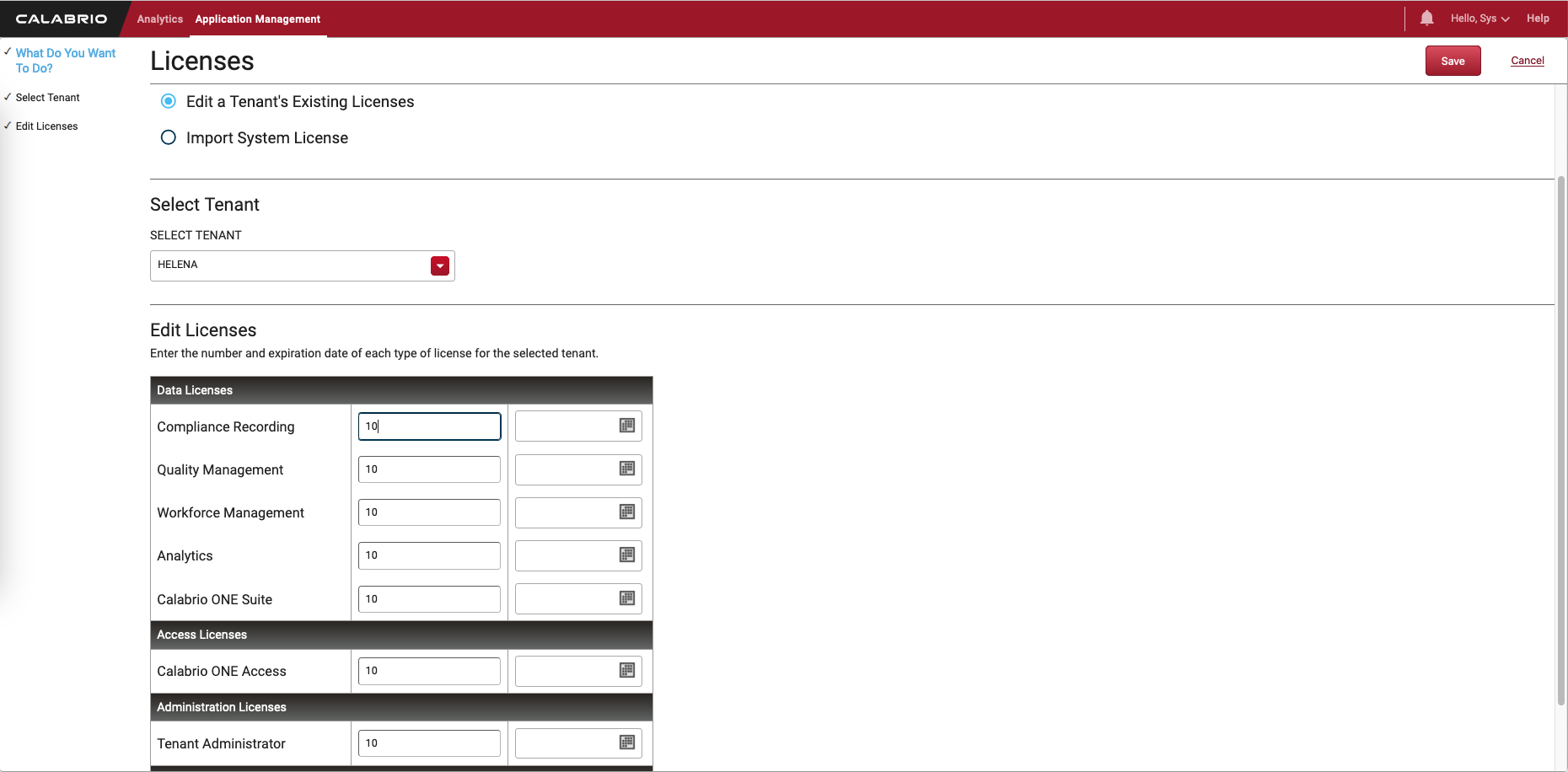Select the Import System License radio button
The image size is (1568, 772).
169,137
